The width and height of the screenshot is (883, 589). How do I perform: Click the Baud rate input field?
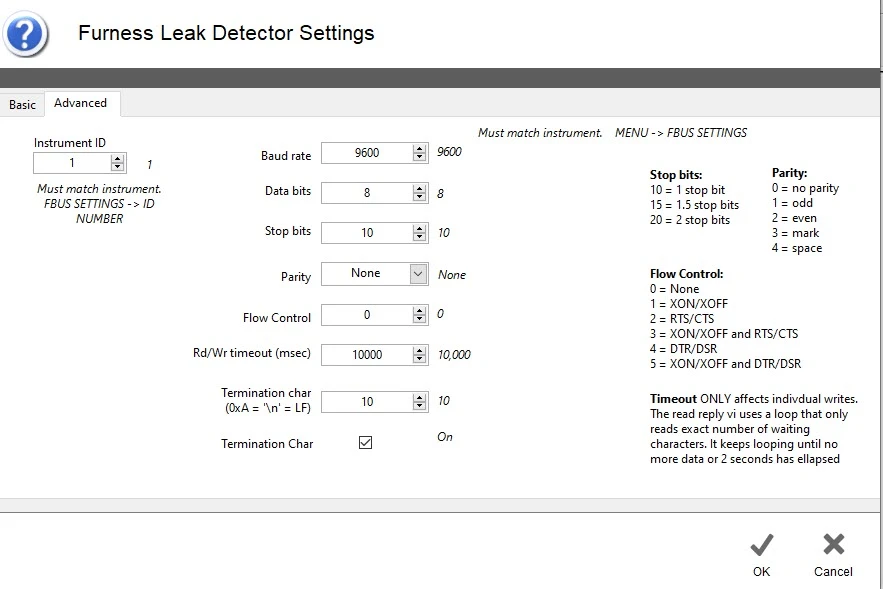(x=366, y=153)
